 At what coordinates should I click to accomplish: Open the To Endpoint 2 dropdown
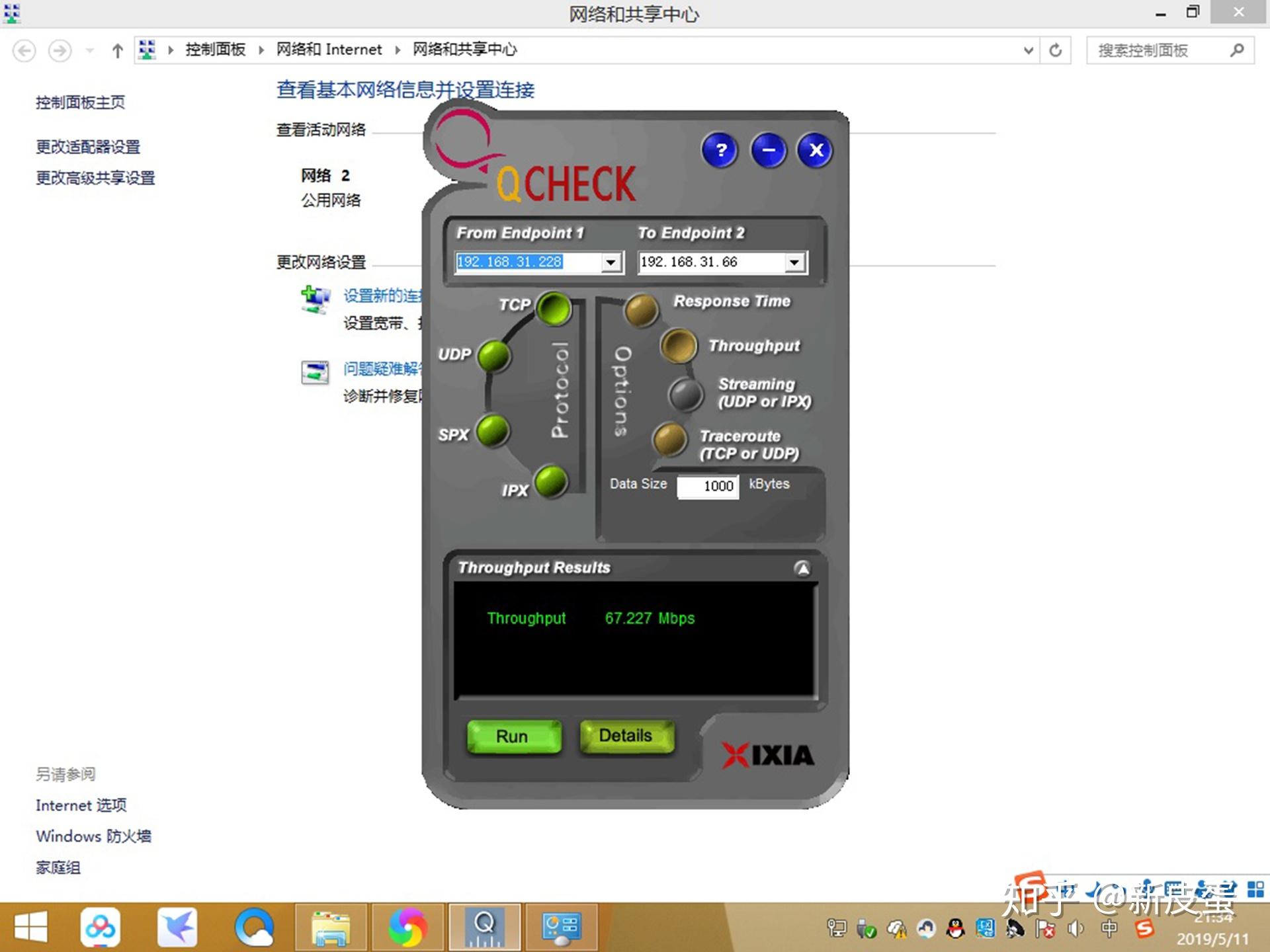pyautogui.click(x=794, y=262)
